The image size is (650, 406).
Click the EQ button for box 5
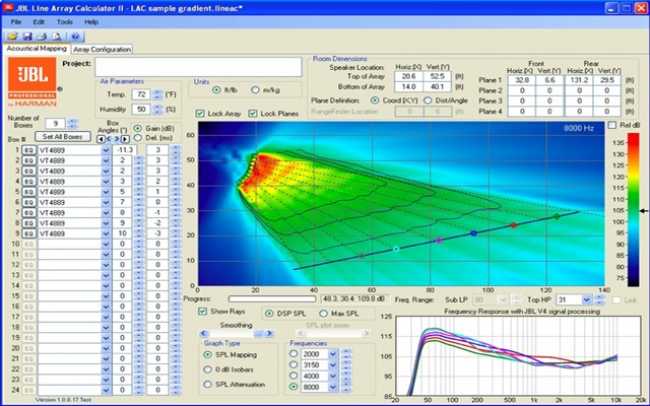(x=28, y=190)
